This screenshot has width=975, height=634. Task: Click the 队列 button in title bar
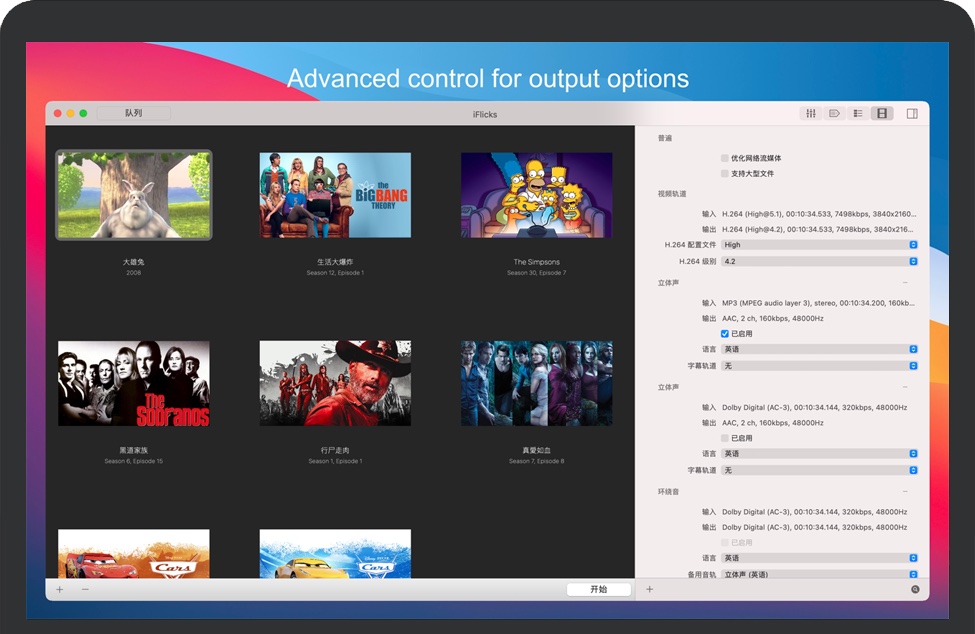pos(134,114)
